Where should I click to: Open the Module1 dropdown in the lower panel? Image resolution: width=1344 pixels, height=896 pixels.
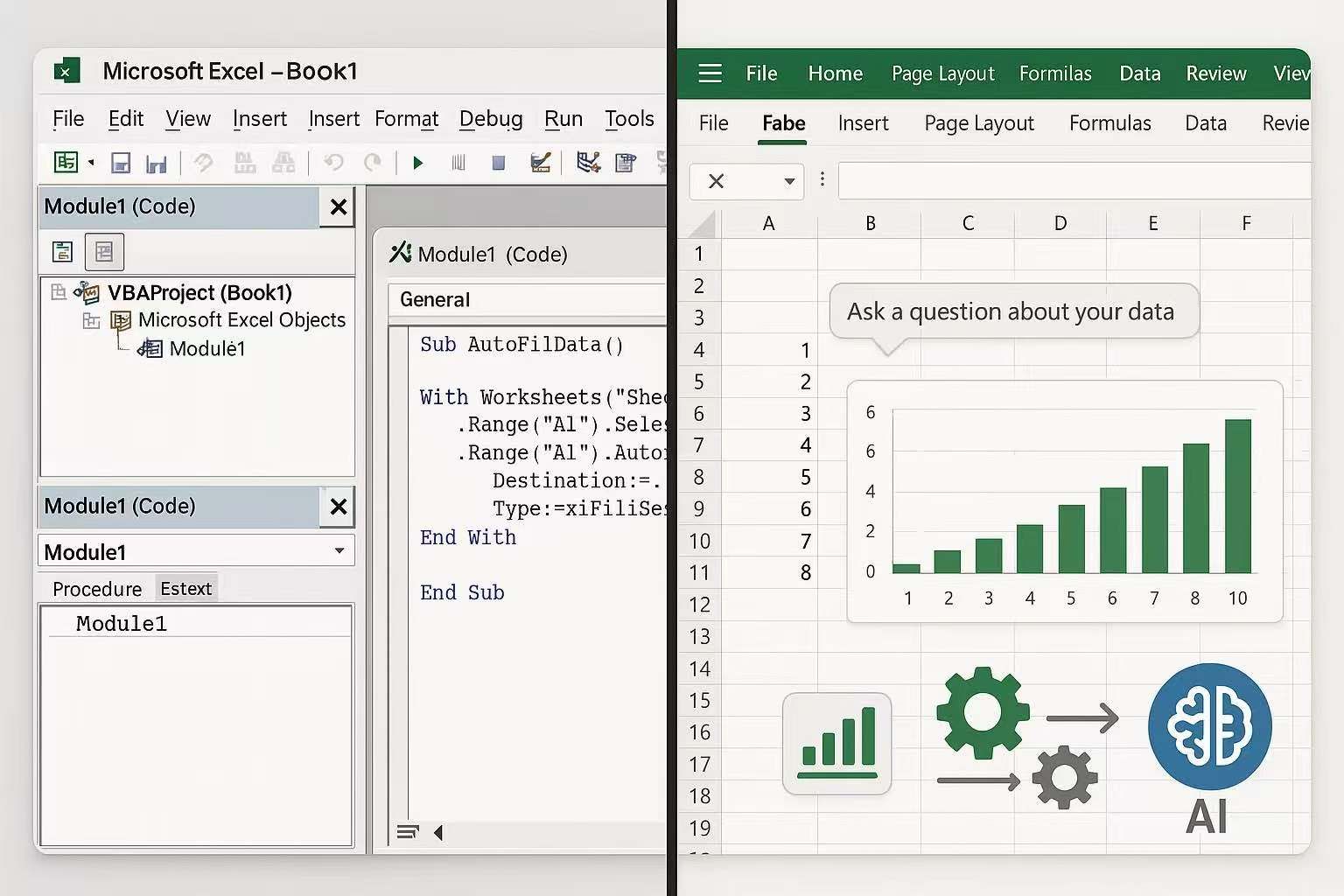pos(339,551)
